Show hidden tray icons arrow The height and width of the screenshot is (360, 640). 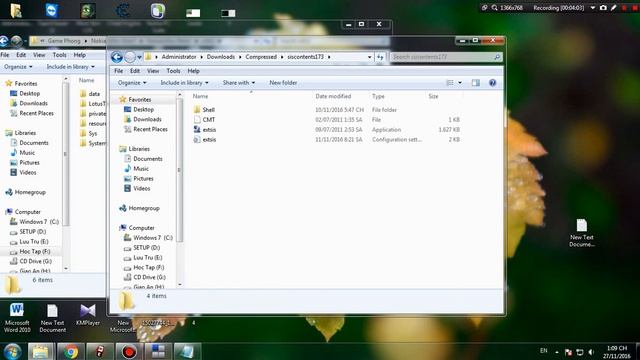pyautogui.click(x=557, y=351)
